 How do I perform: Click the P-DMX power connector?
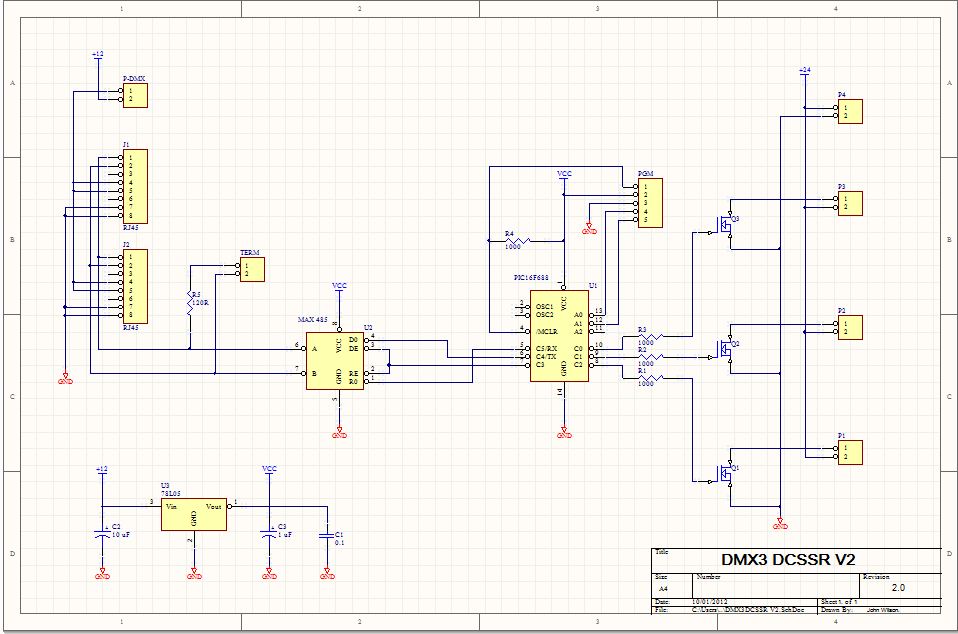pos(134,95)
